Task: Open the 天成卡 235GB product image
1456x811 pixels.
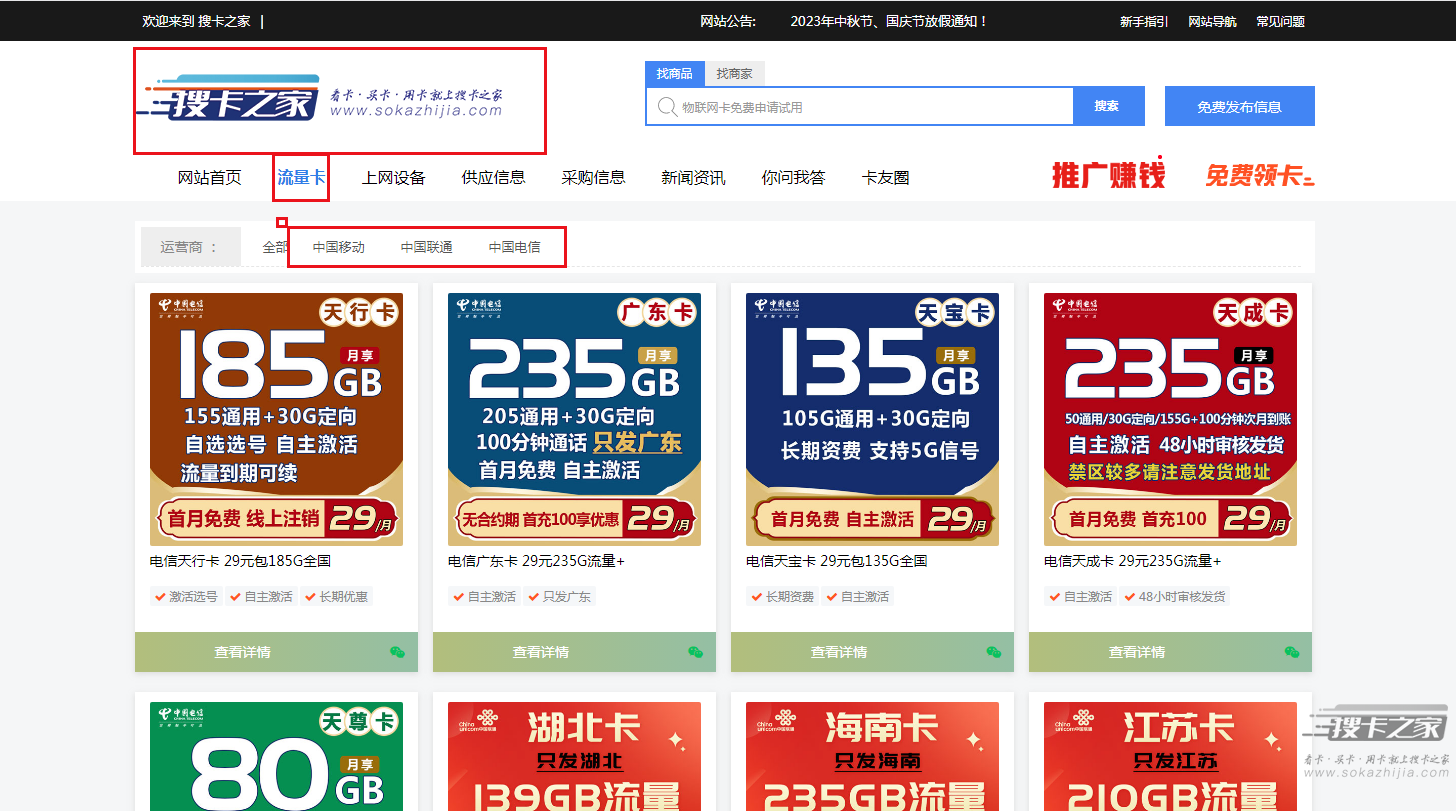Action: point(1170,419)
